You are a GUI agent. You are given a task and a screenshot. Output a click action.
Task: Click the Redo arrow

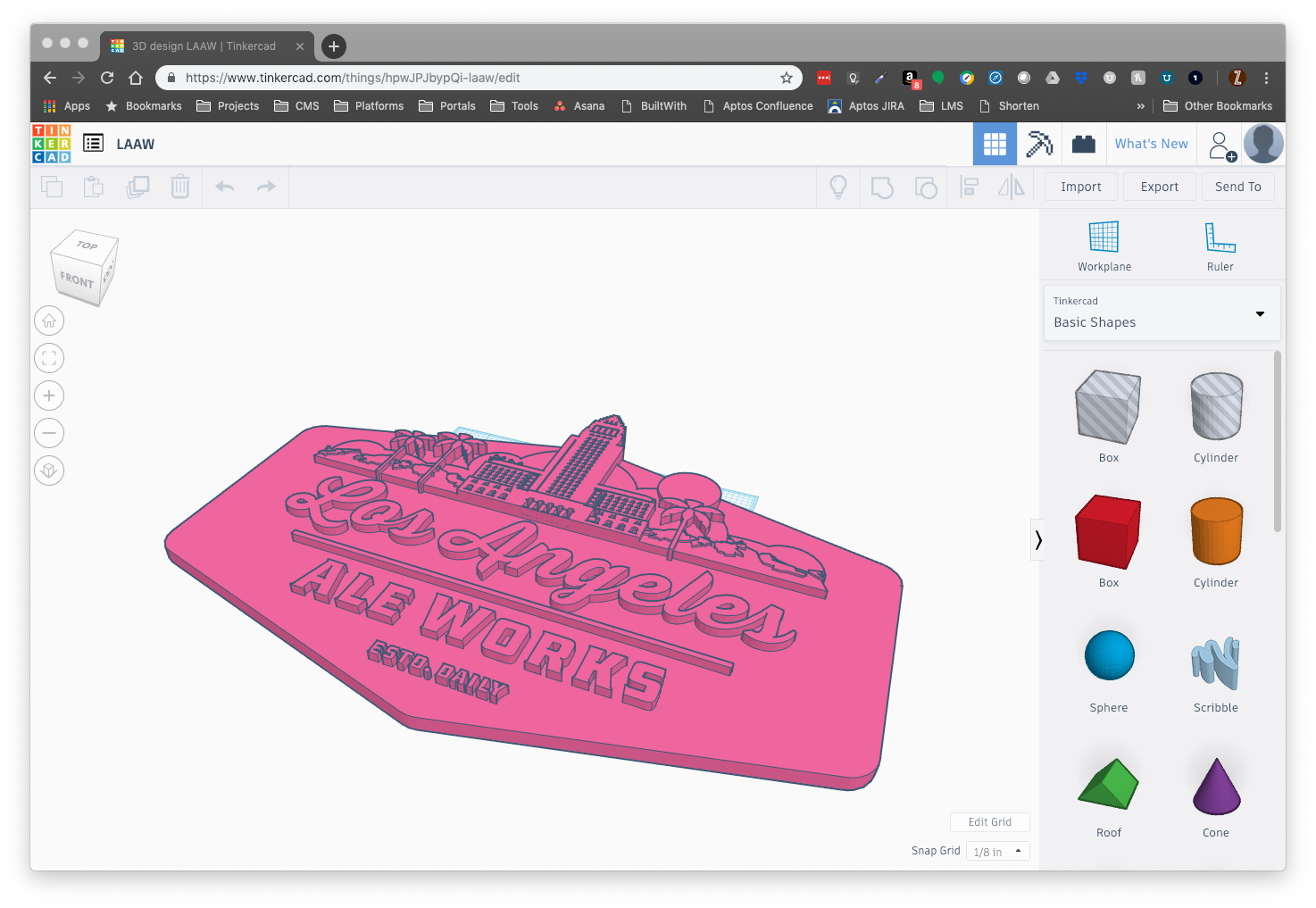coord(266,187)
